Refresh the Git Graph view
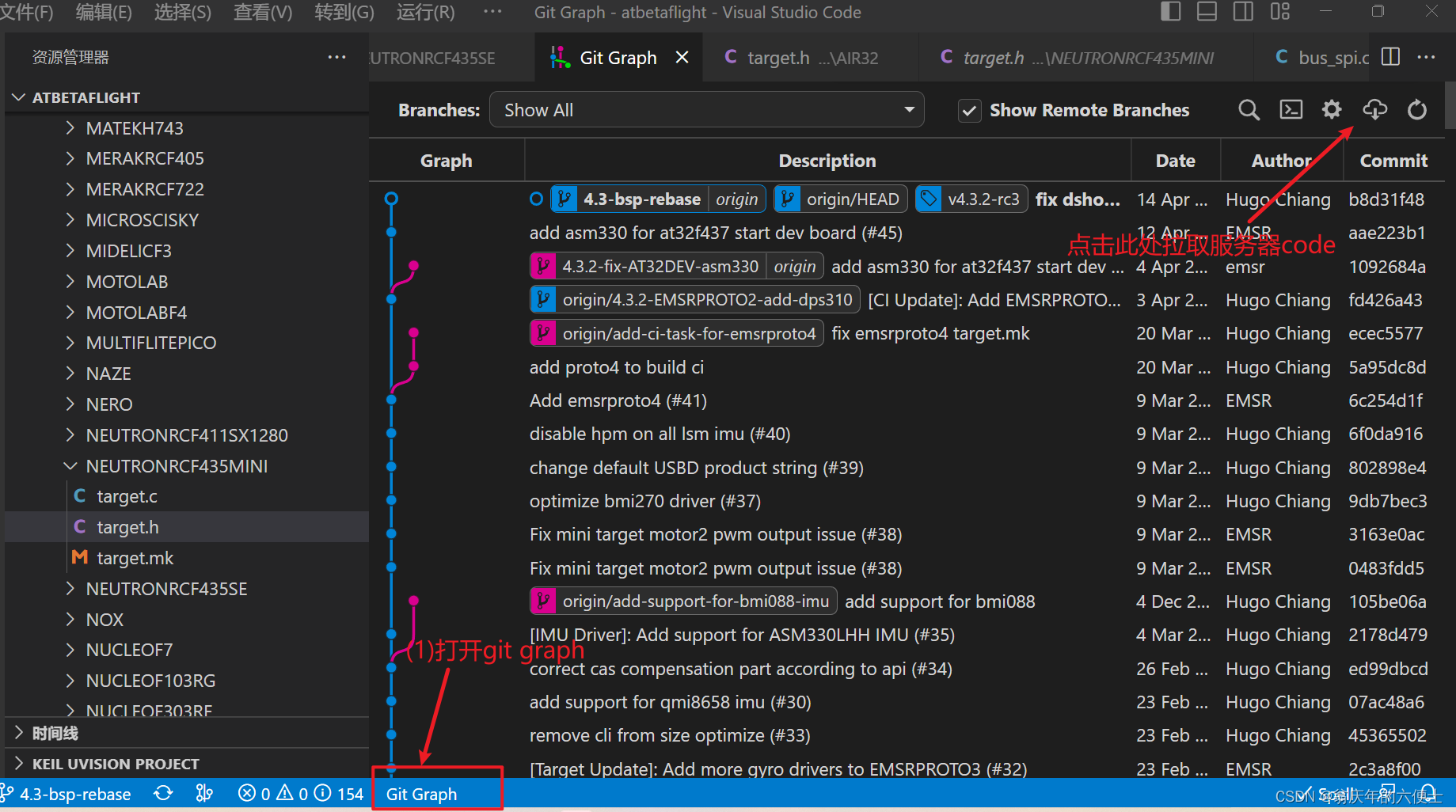1456x812 pixels. pyautogui.click(x=1417, y=109)
